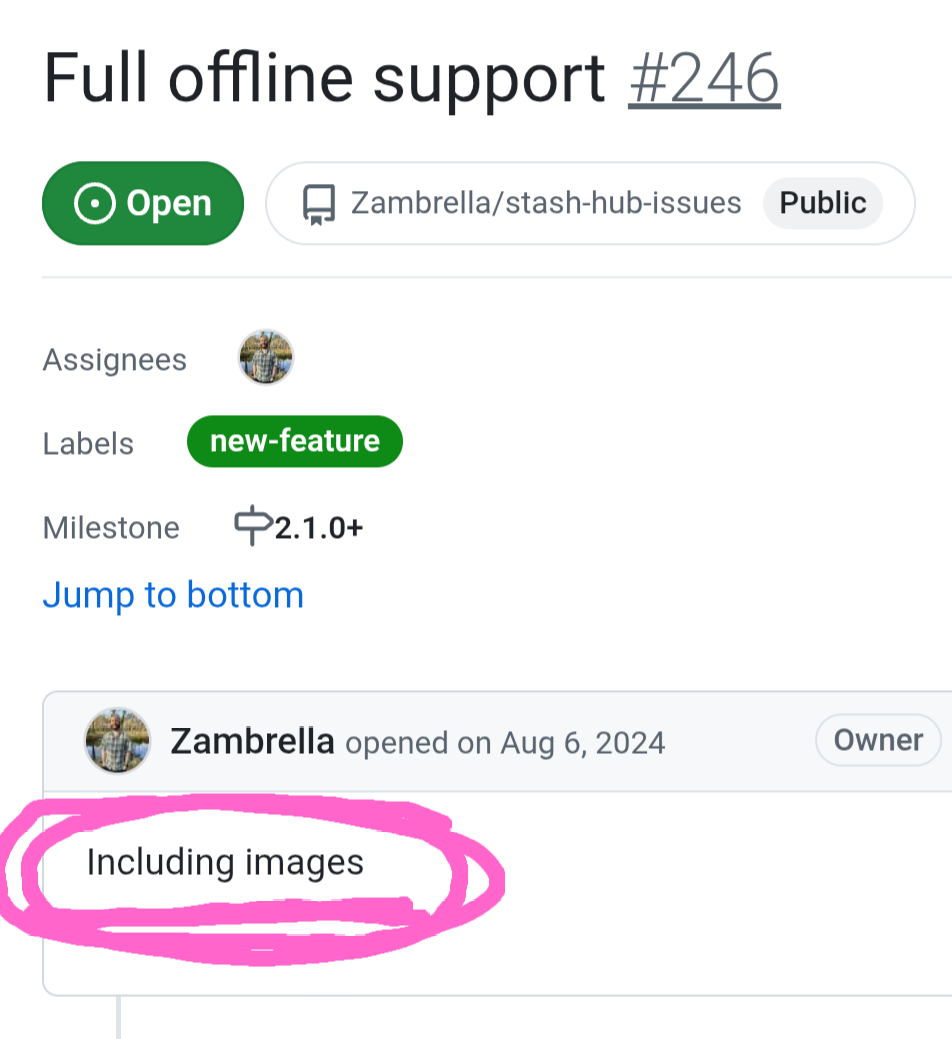
Task: Open the Zambrella username profile link
Action: coord(252,742)
